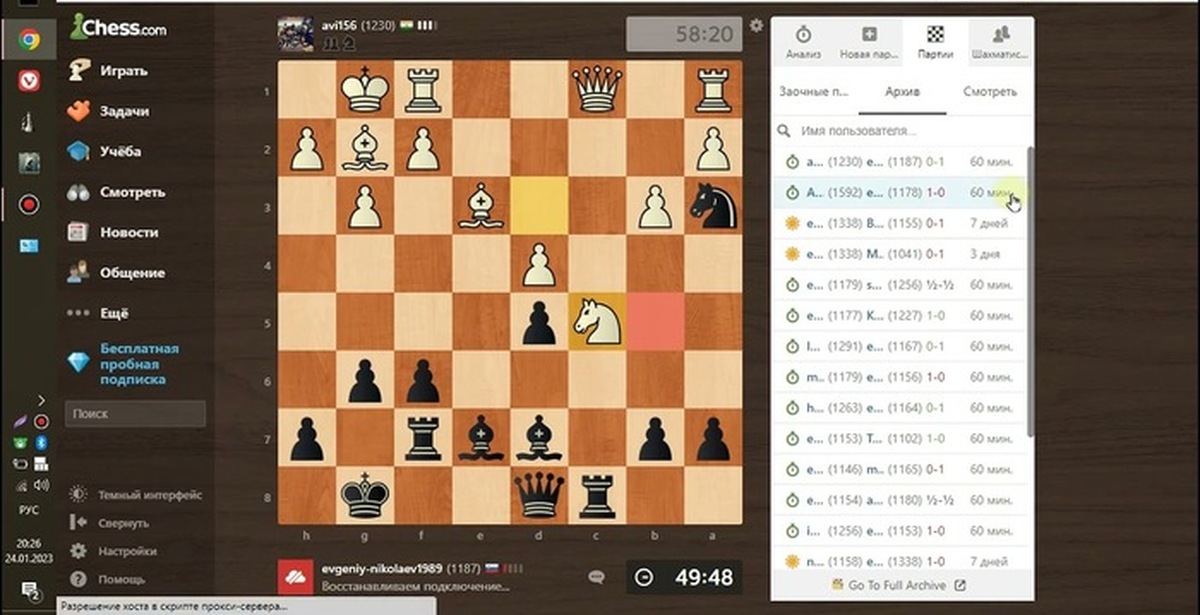Click Go To Full Archive link
The height and width of the screenshot is (615, 1200).
point(897,585)
